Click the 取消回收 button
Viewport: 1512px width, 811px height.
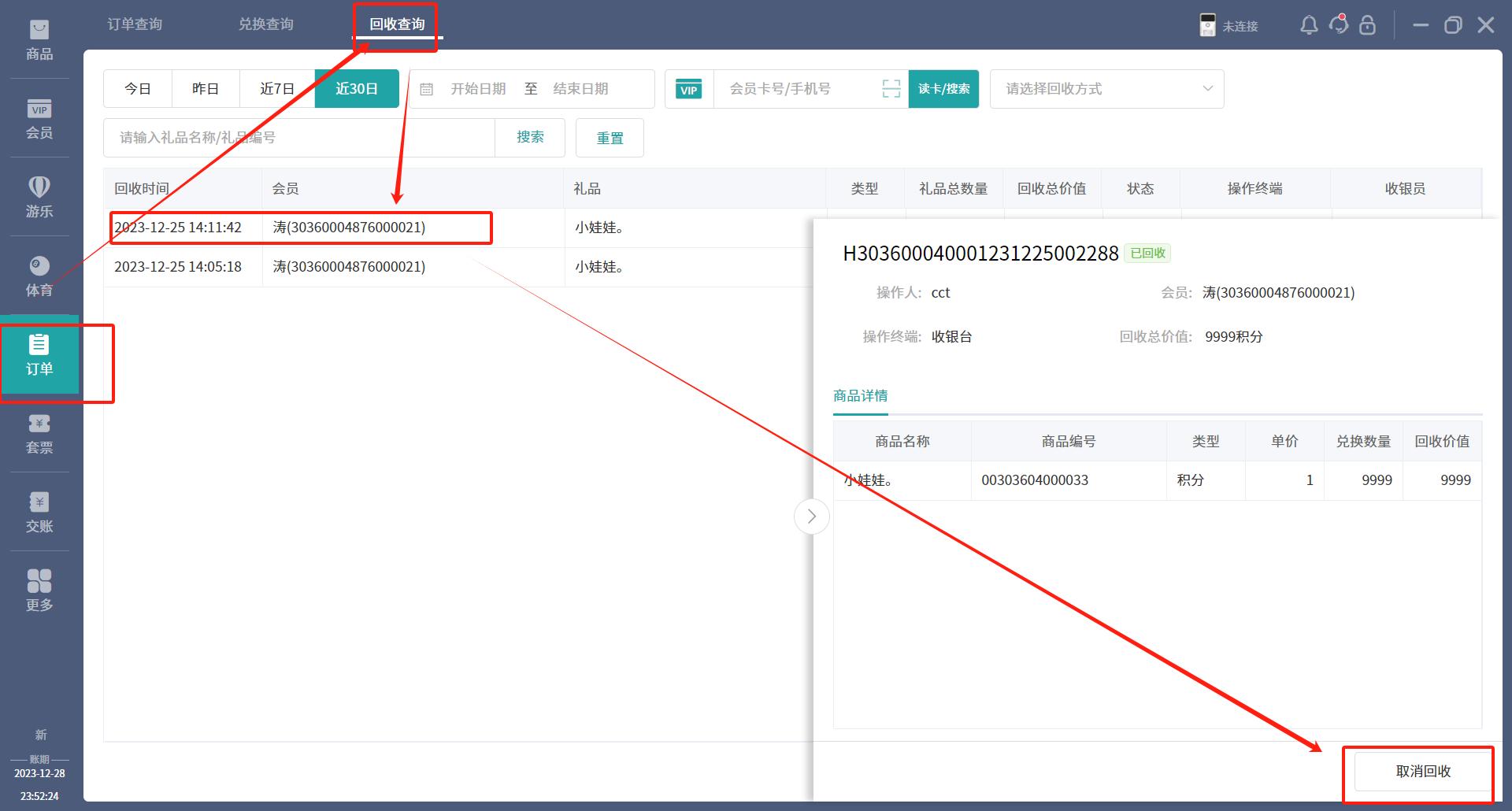[1423, 772]
